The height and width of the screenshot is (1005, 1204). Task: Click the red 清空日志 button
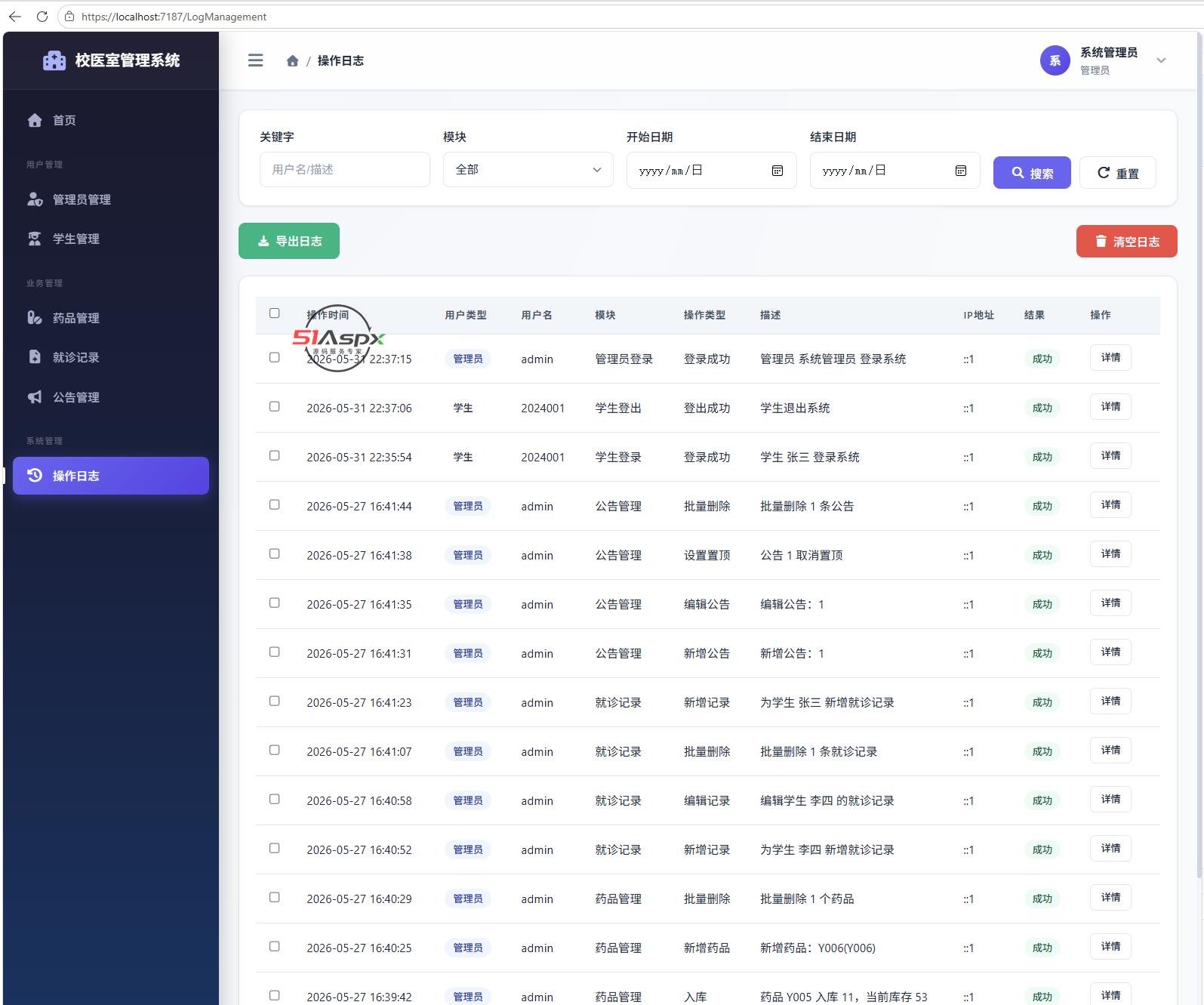pos(1126,242)
